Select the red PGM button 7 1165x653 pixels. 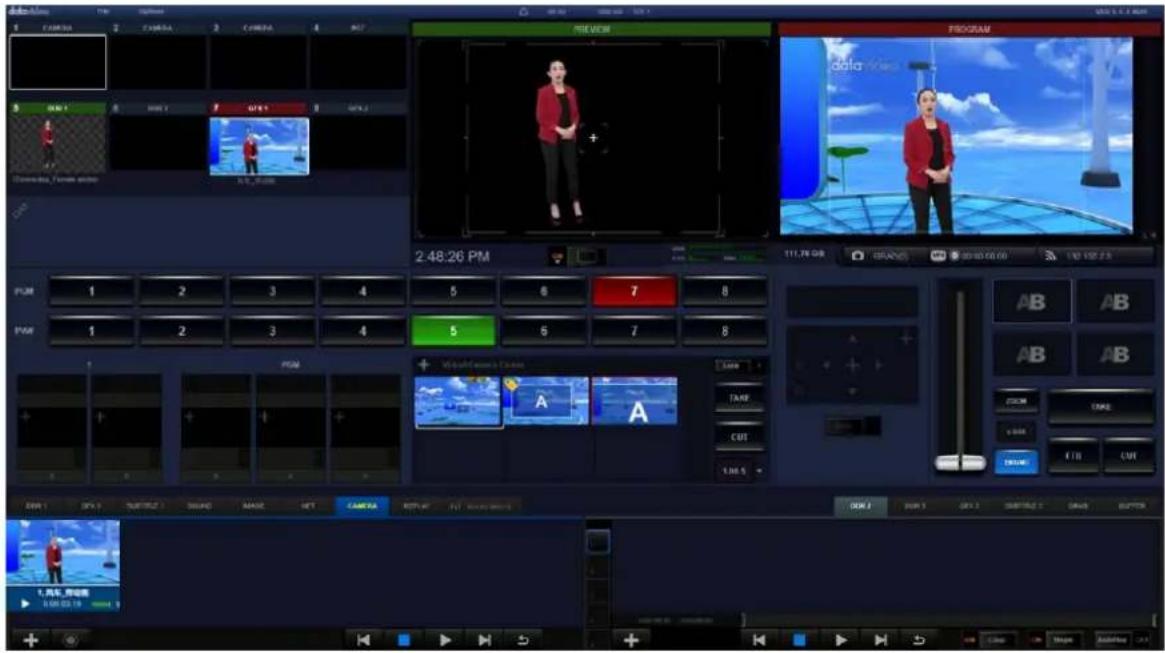634,291
